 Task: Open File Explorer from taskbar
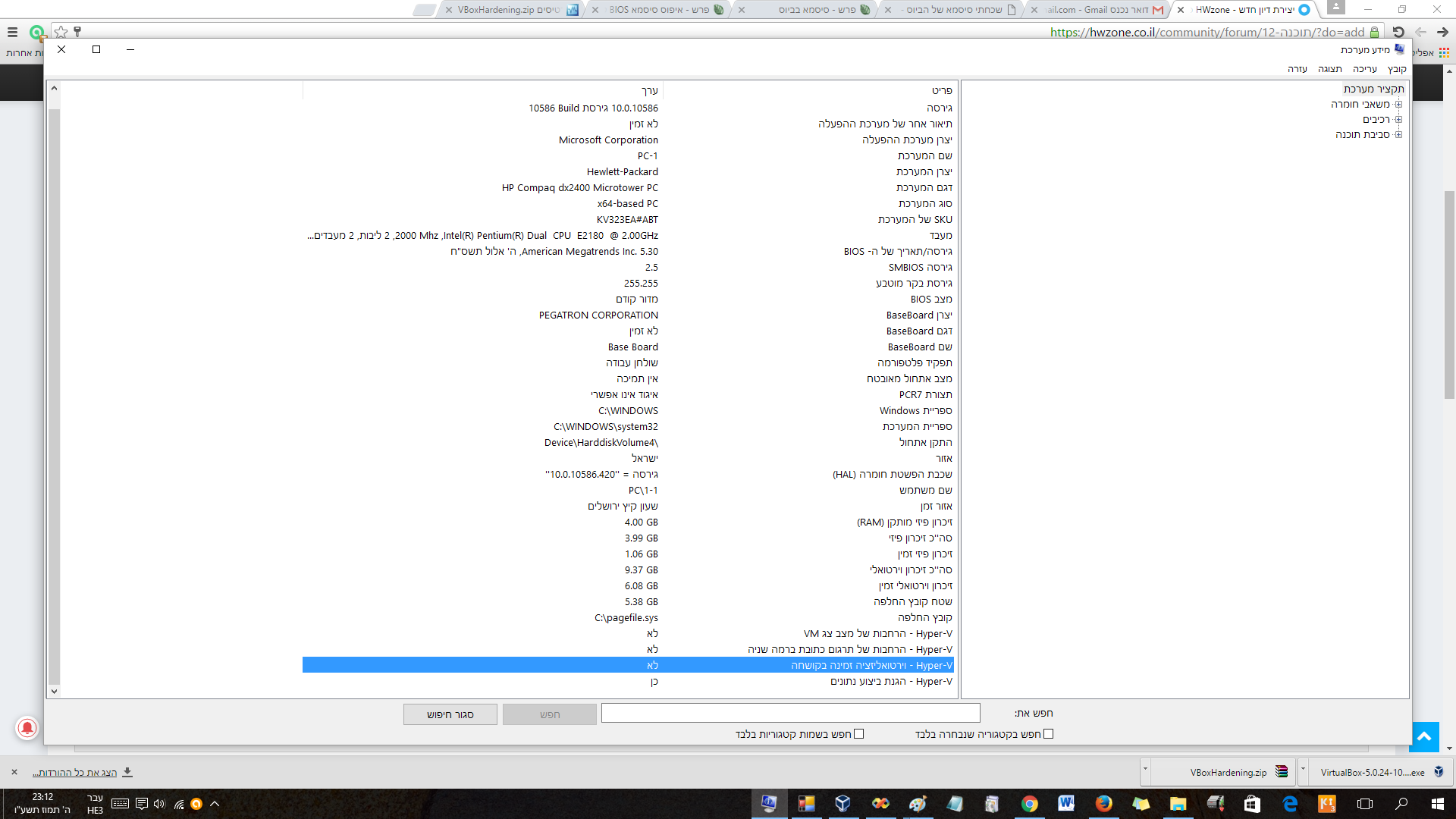(1178, 804)
